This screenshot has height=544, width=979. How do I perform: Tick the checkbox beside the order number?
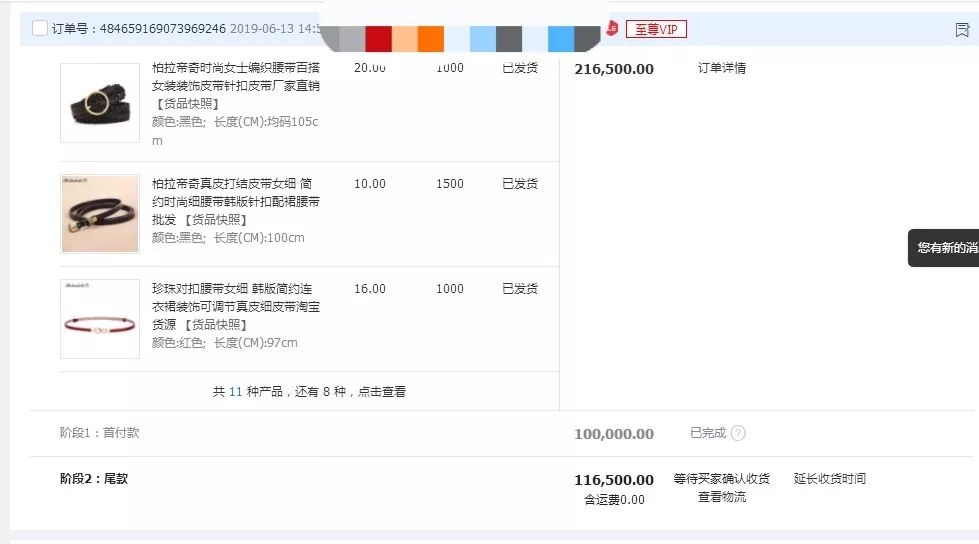[40, 29]
